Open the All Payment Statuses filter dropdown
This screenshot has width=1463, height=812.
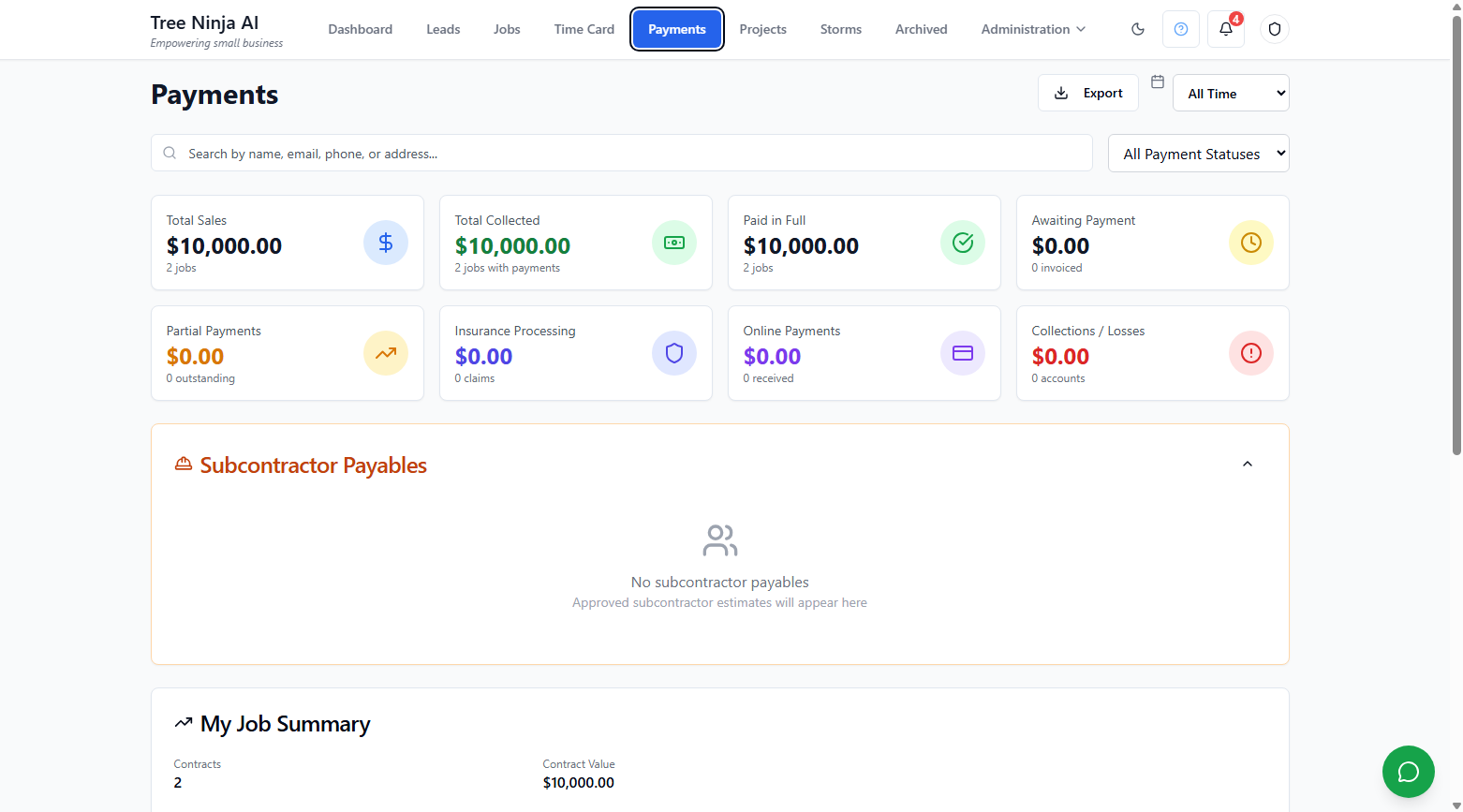coord(1198,154)
